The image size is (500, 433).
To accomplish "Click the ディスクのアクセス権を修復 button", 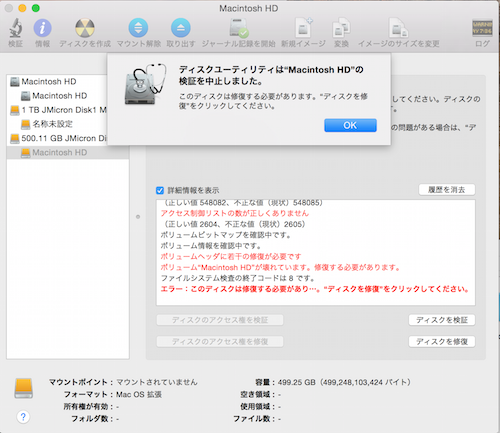I will tap(220, 342).
